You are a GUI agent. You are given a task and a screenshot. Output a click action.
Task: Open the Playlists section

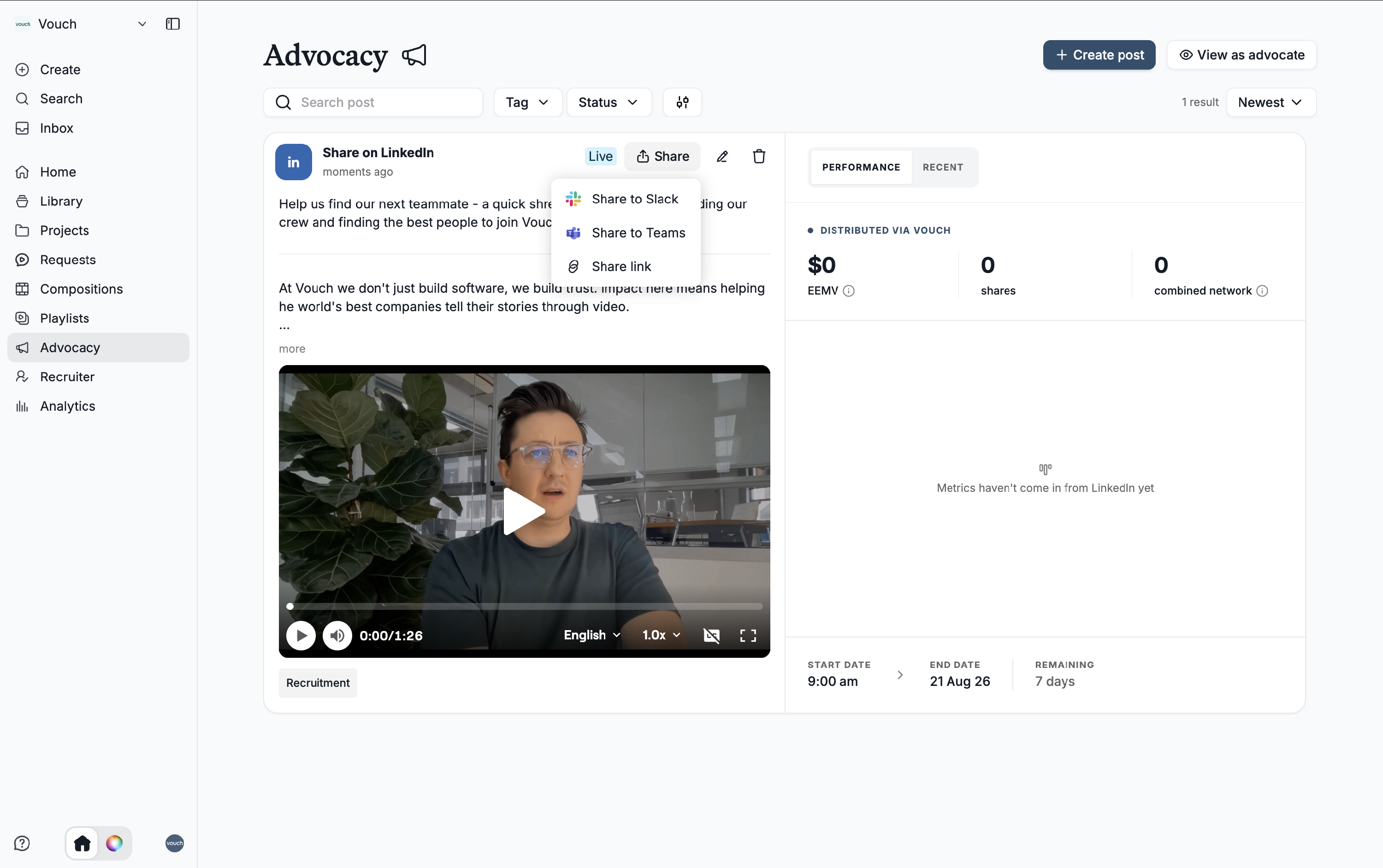[98, 318]
